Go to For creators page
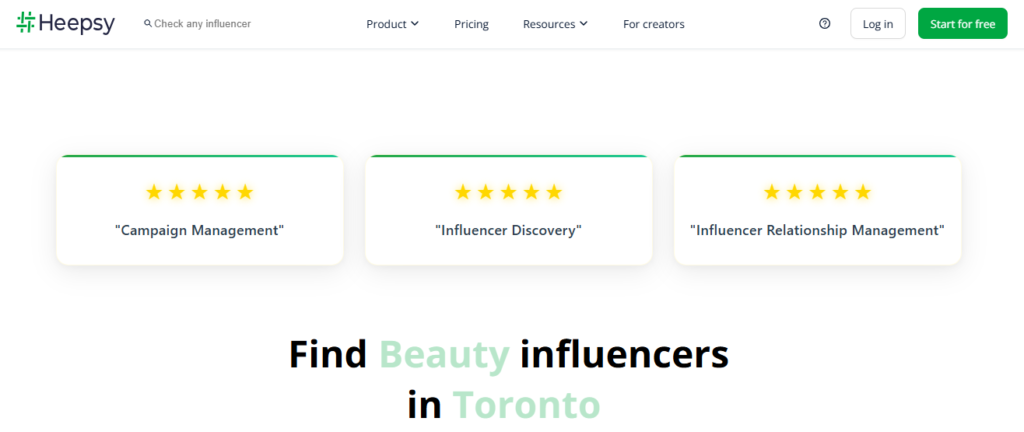Screen dimensions: 1024x432 tap(653, 24)
